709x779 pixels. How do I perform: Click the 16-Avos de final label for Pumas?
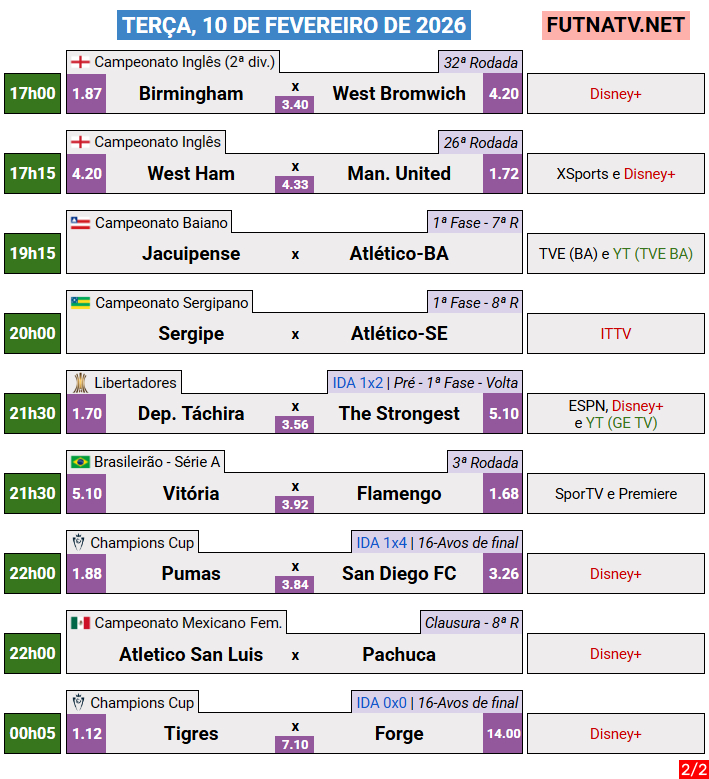tap(468, 542)
